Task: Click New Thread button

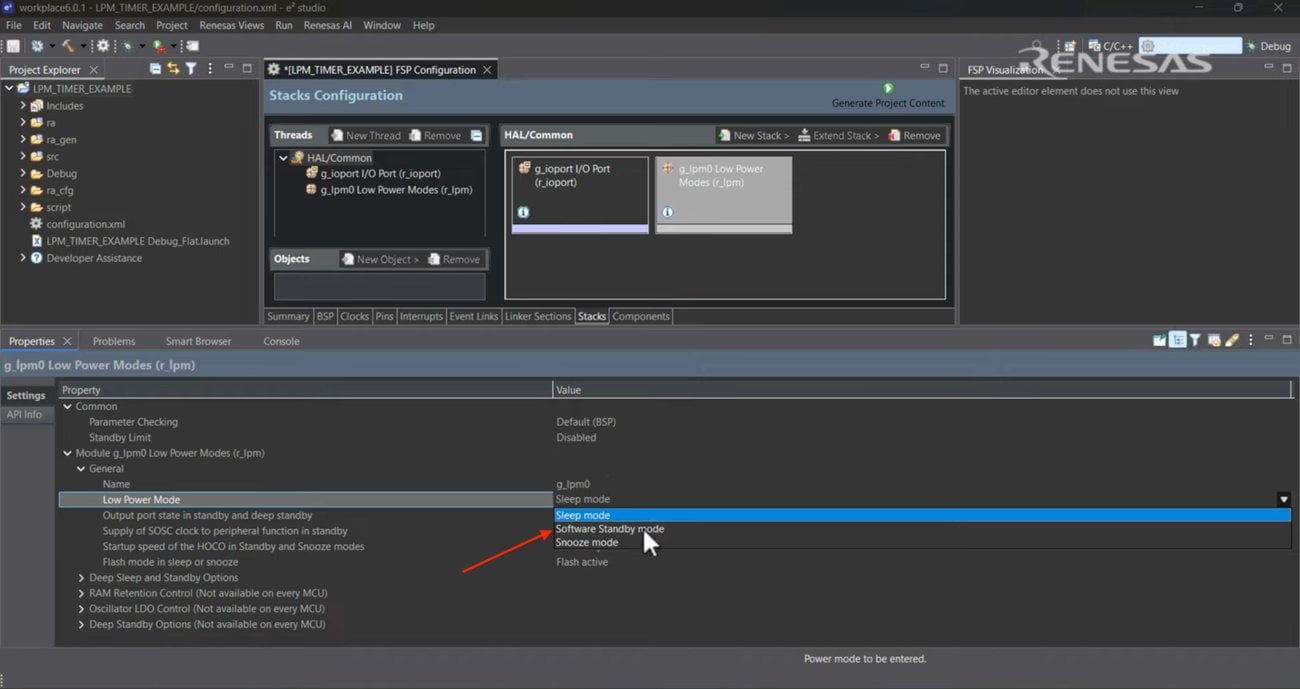Action: (366, 135)
